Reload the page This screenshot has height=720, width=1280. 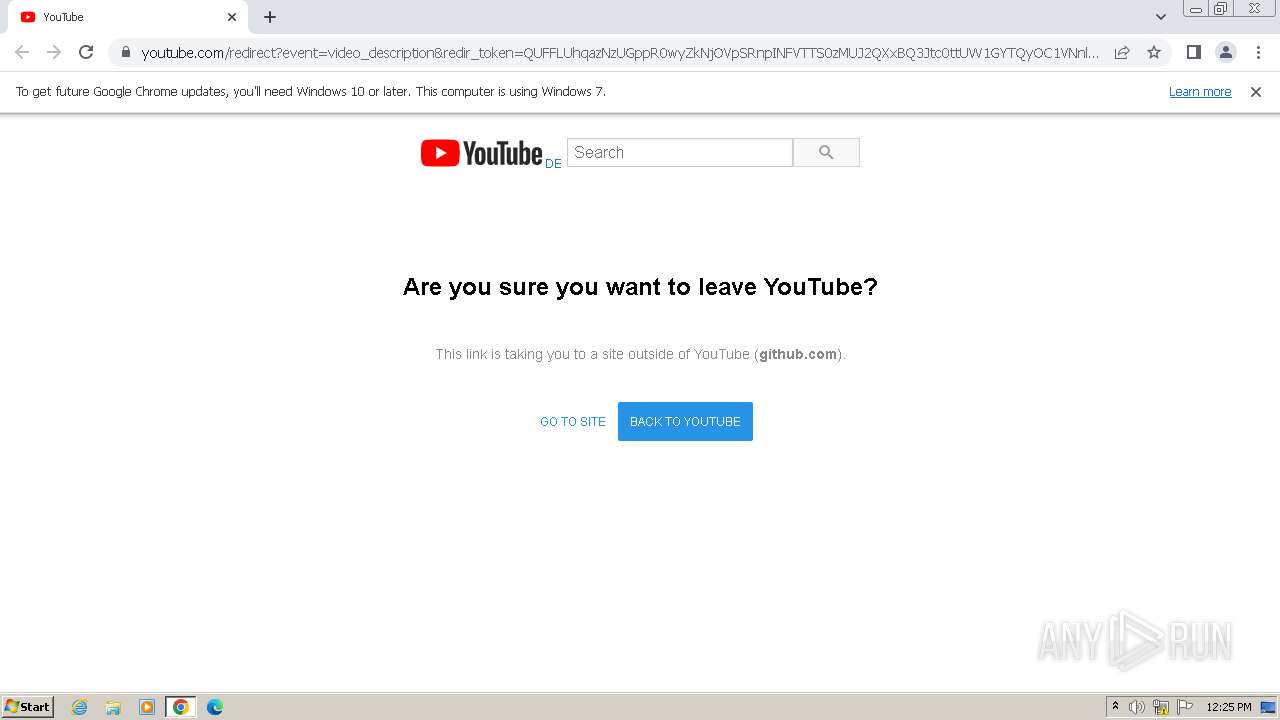point(86,52)
